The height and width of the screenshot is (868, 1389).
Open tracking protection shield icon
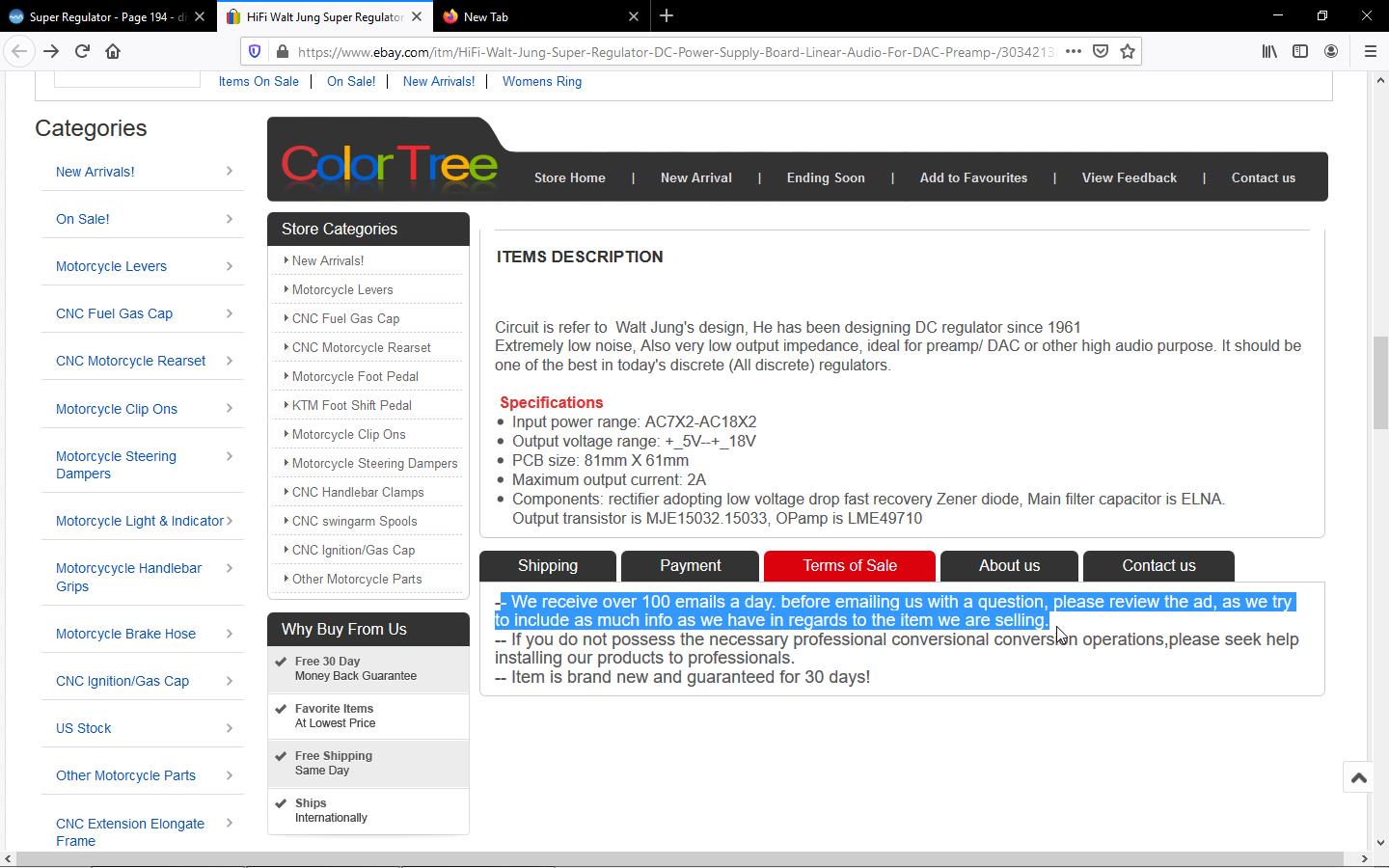(255, 51)
